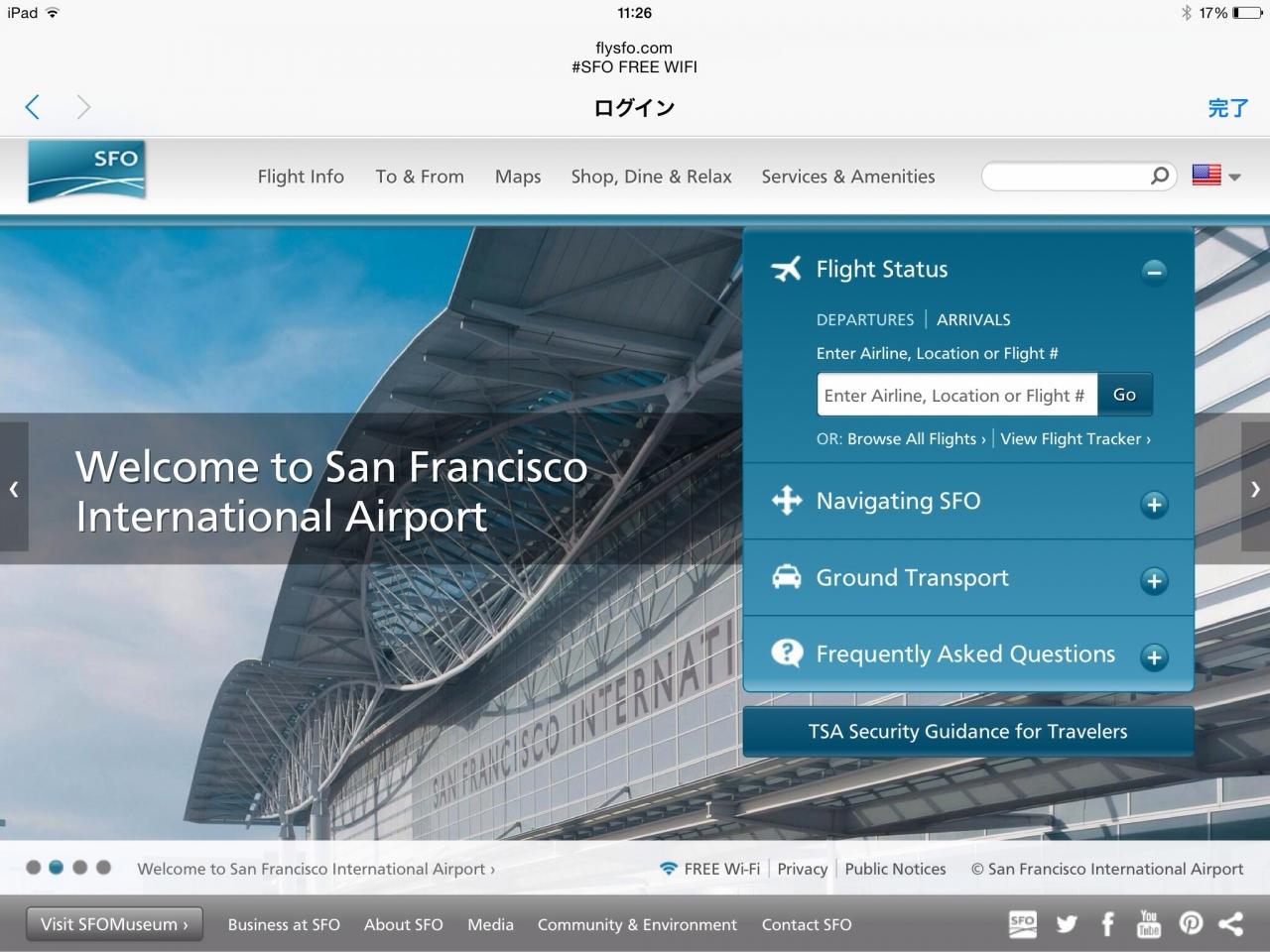Screen dimensions: 1270x952
Task: Click the search magnifier icon
Action: (x=1159, y=177)
